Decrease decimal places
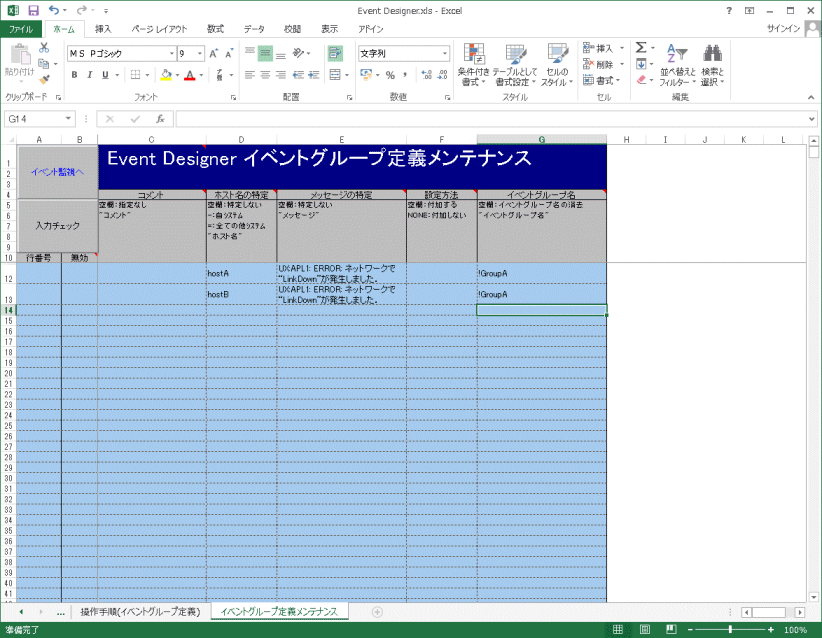The height and width of the screenshot is (638, 822). [x=442, y=75]
